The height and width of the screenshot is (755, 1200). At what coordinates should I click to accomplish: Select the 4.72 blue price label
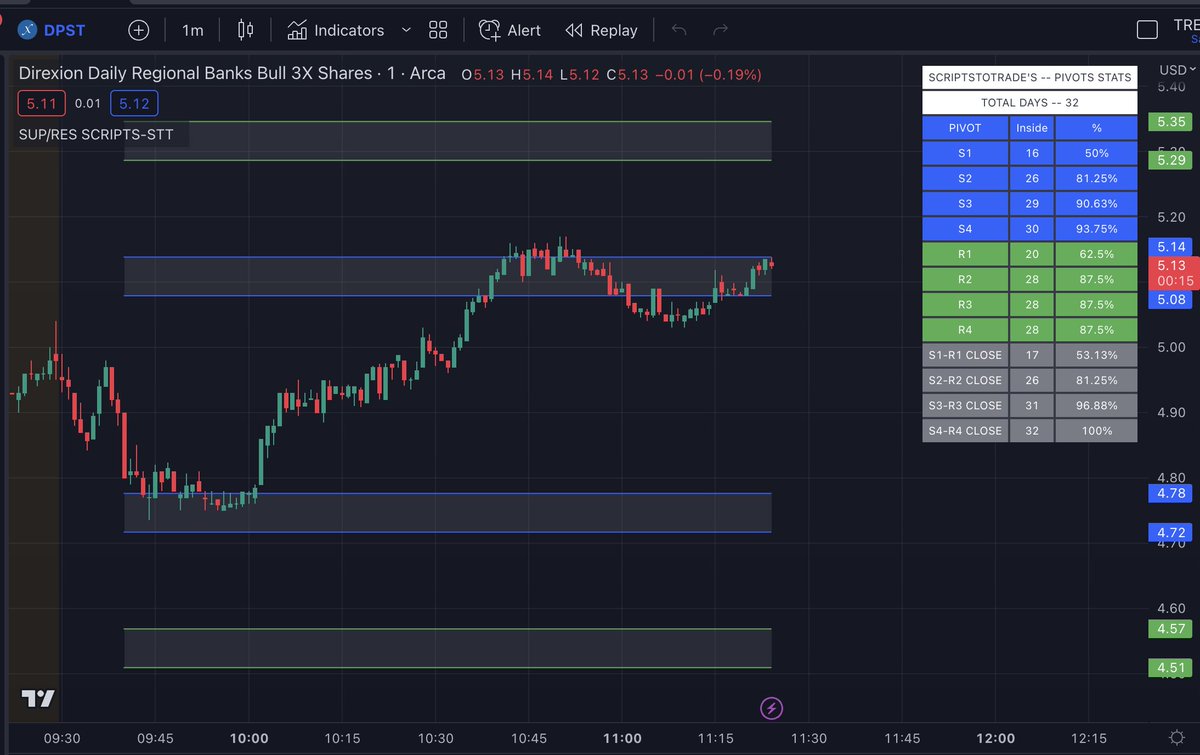[1170, 532]
